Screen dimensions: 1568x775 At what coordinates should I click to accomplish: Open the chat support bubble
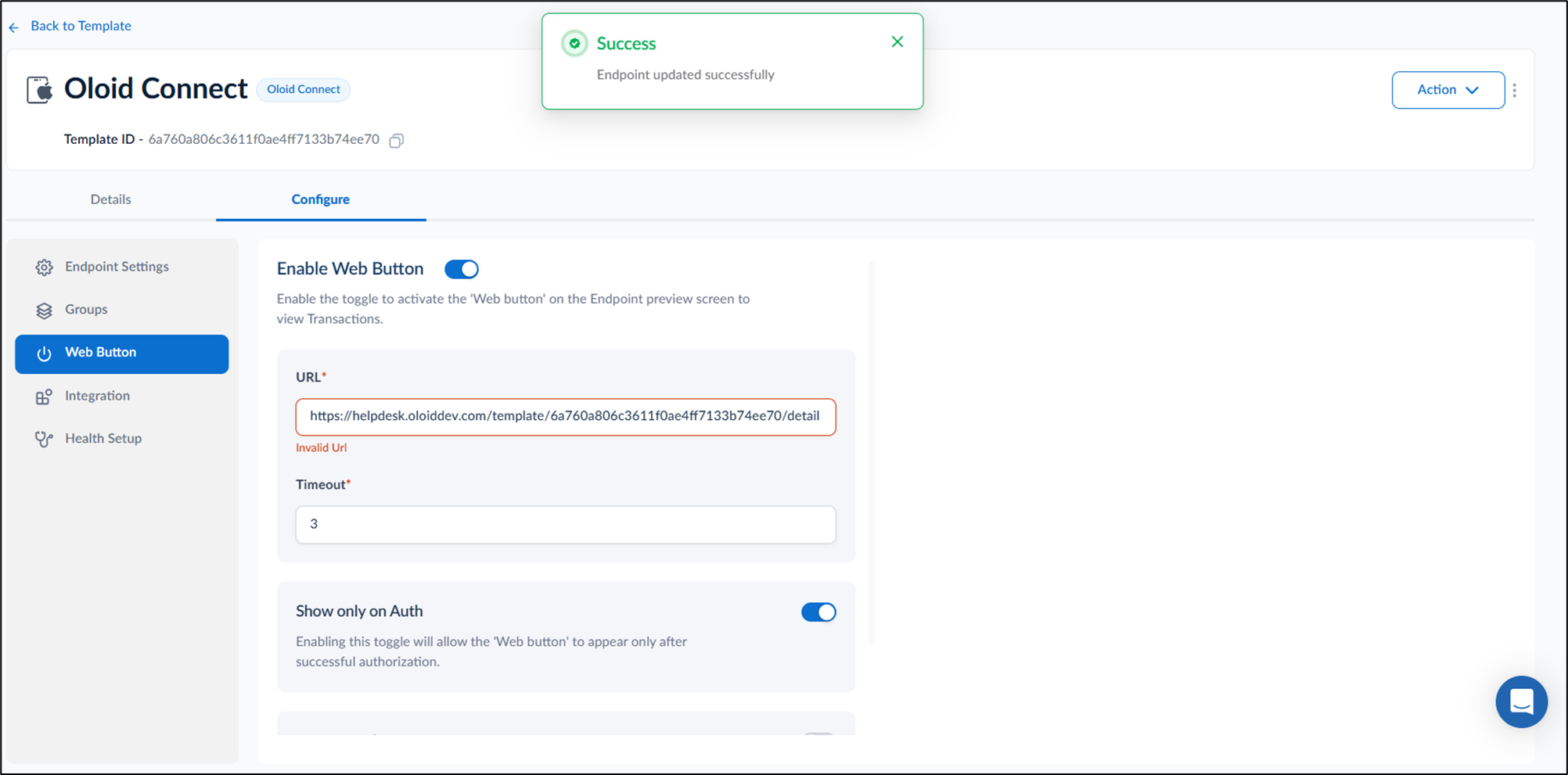(1521, 701)
